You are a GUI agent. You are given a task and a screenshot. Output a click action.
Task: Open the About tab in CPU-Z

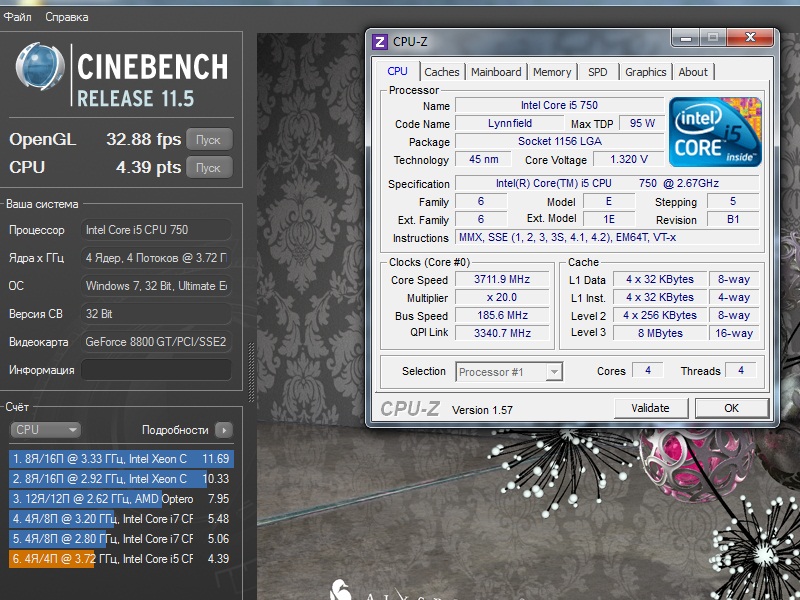point(693,72)
